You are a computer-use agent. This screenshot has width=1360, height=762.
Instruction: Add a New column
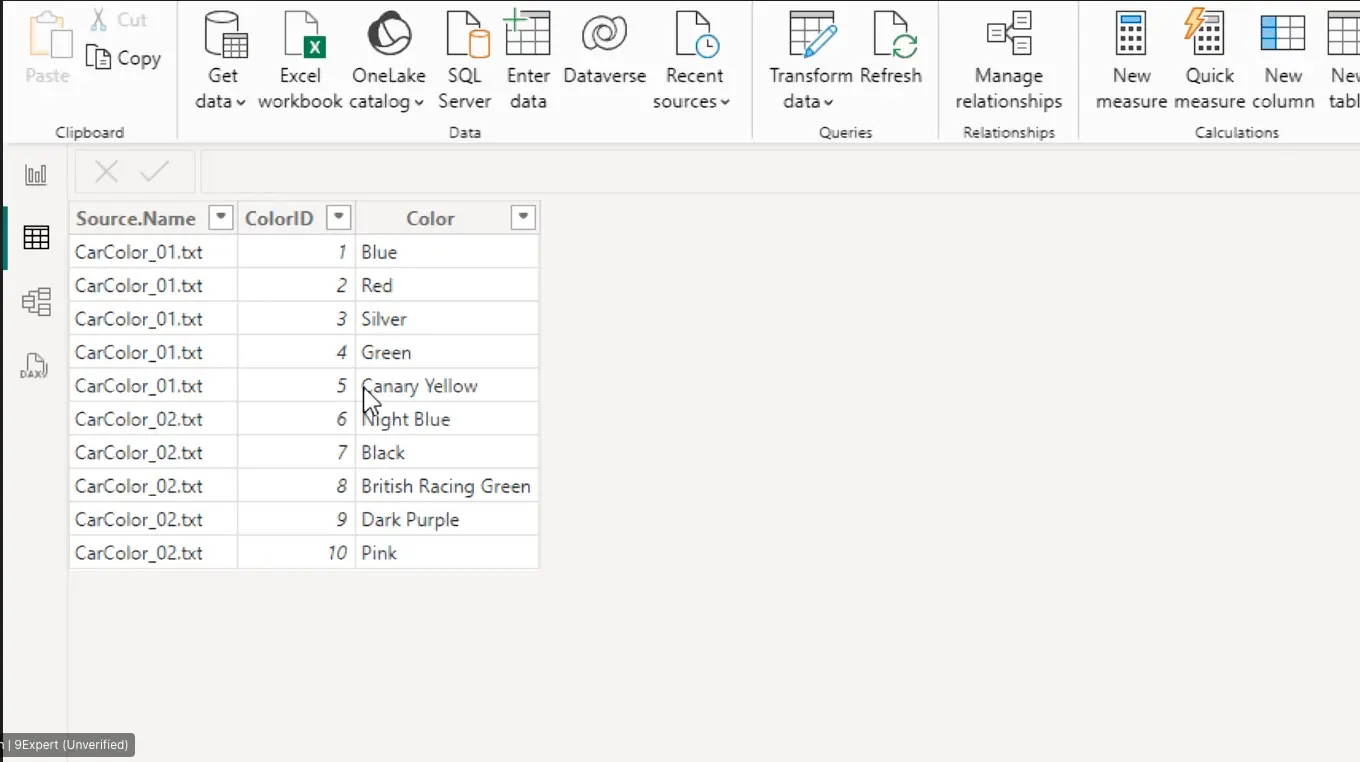click(1283, 60)
